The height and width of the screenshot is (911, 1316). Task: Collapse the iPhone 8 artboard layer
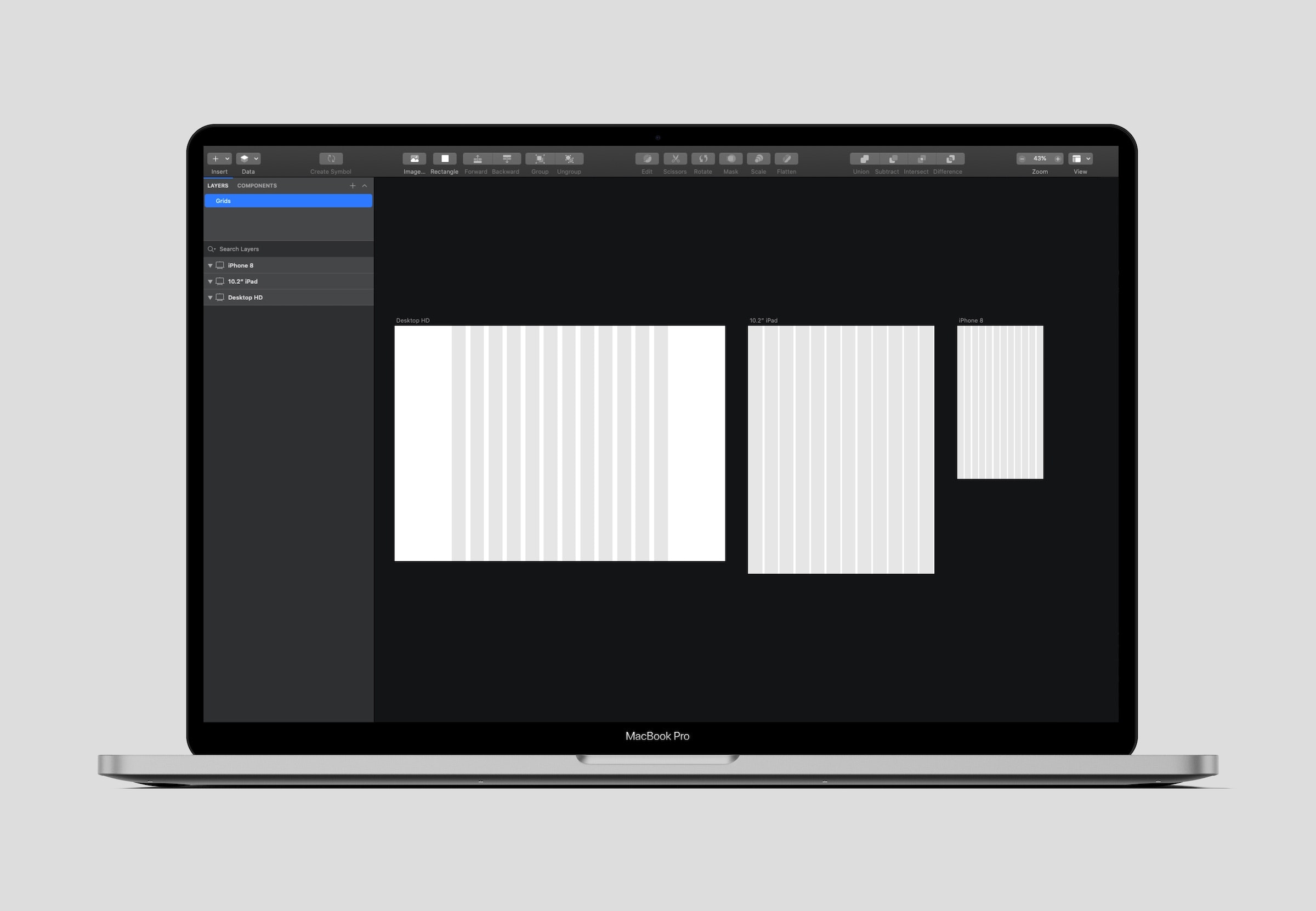210,265
